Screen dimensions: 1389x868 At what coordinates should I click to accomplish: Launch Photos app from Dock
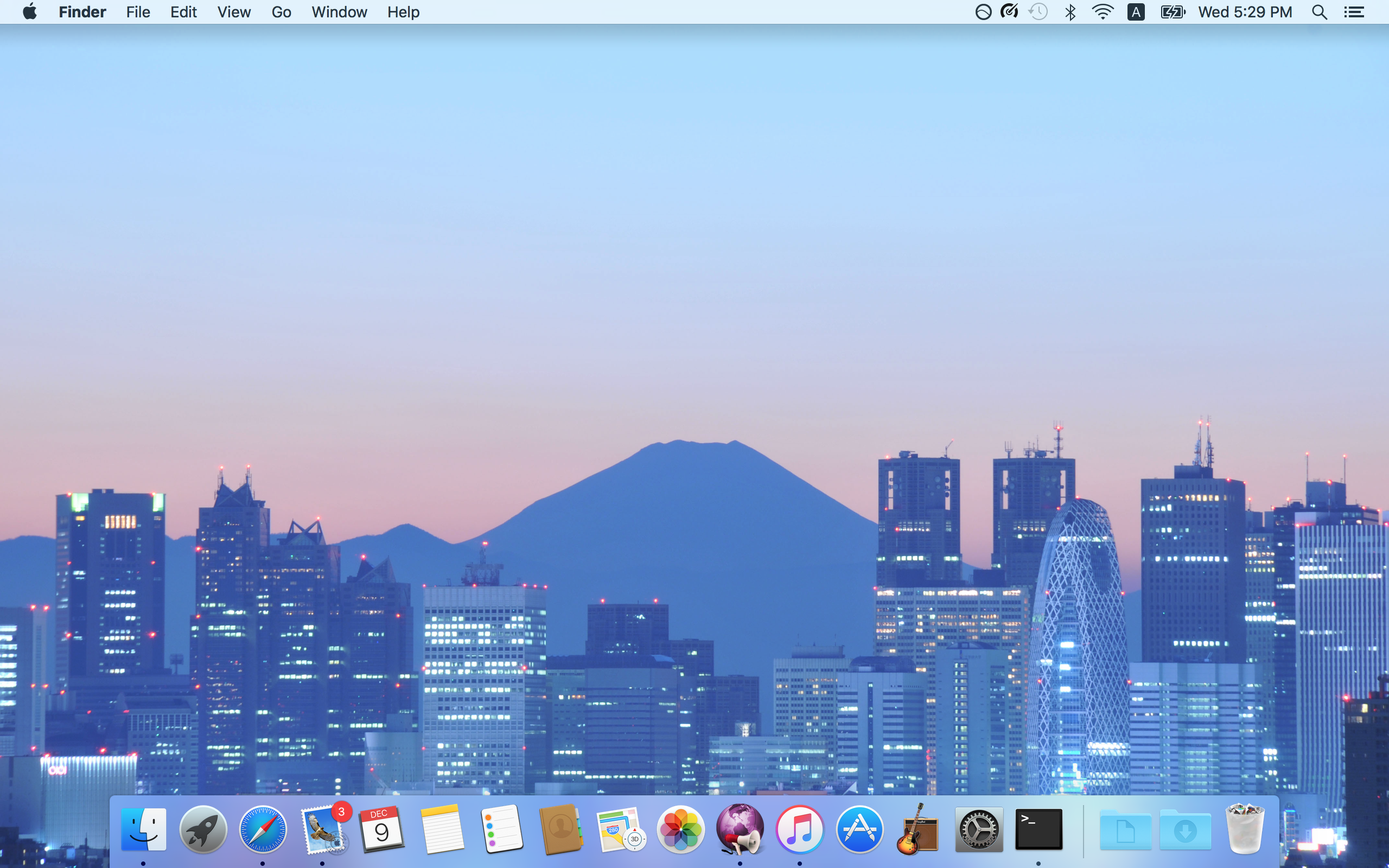click(680, 829)
